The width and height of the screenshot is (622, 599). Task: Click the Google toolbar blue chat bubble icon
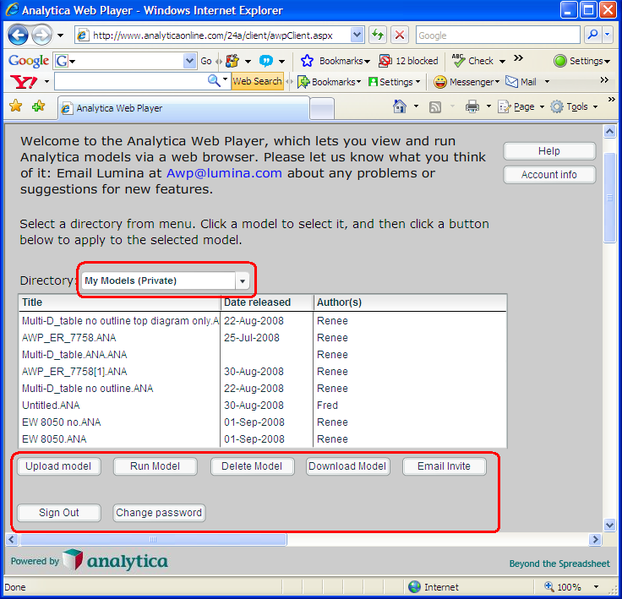266,61
